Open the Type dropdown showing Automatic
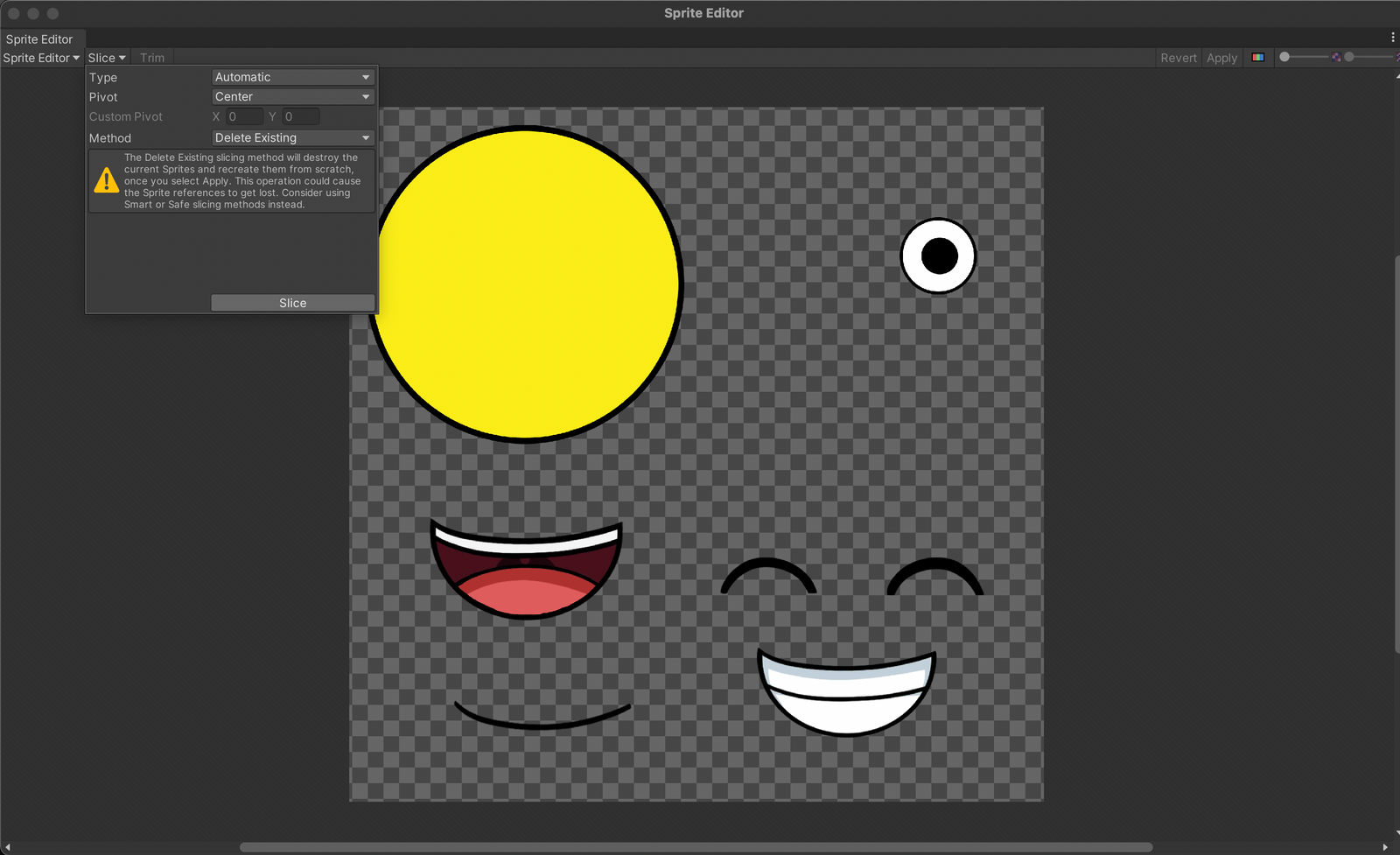Screen dimensions: 1400x855 (x=292, y=76)
